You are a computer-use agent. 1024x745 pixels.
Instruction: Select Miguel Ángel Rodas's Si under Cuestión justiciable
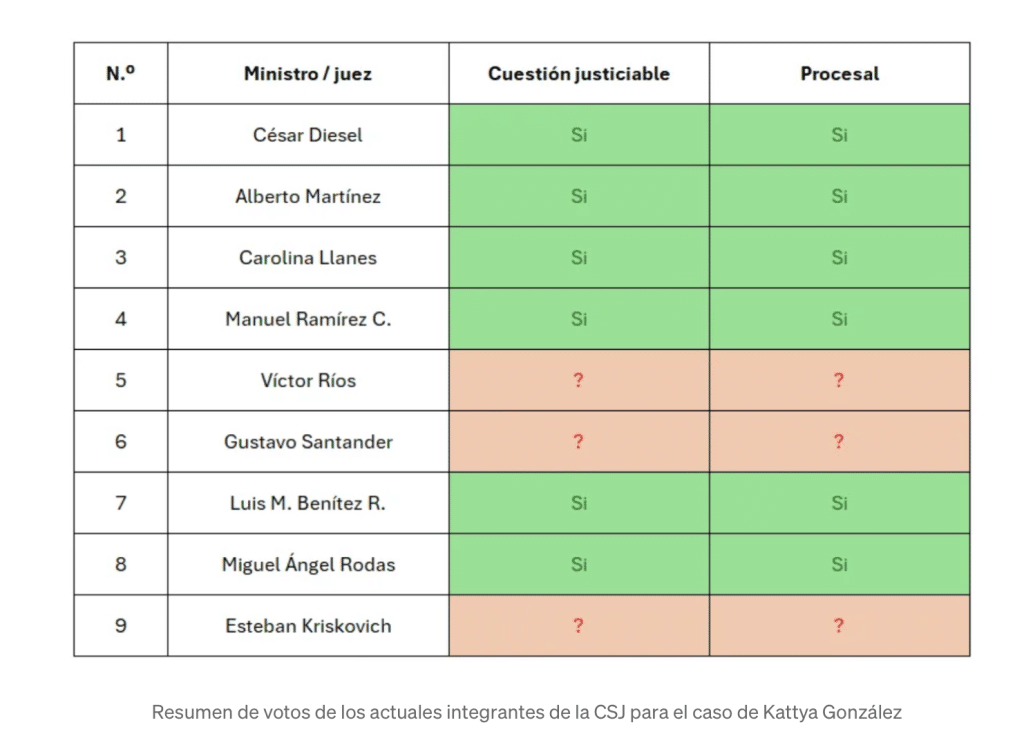tap(579, 565)
